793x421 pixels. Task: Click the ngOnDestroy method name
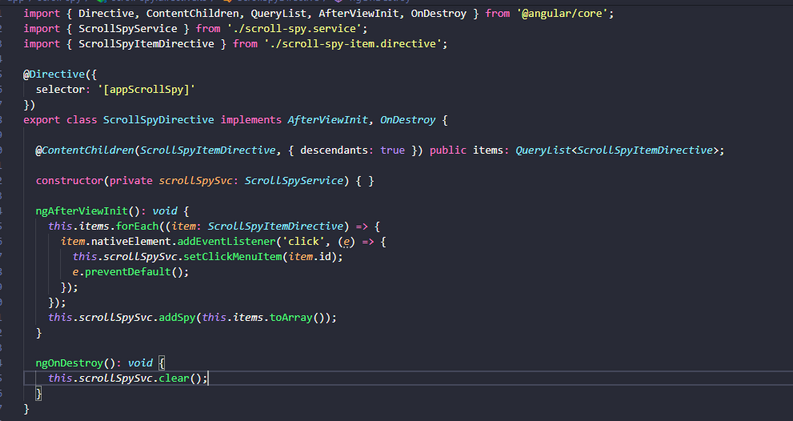pyautogui.click(x=69, y=363)
